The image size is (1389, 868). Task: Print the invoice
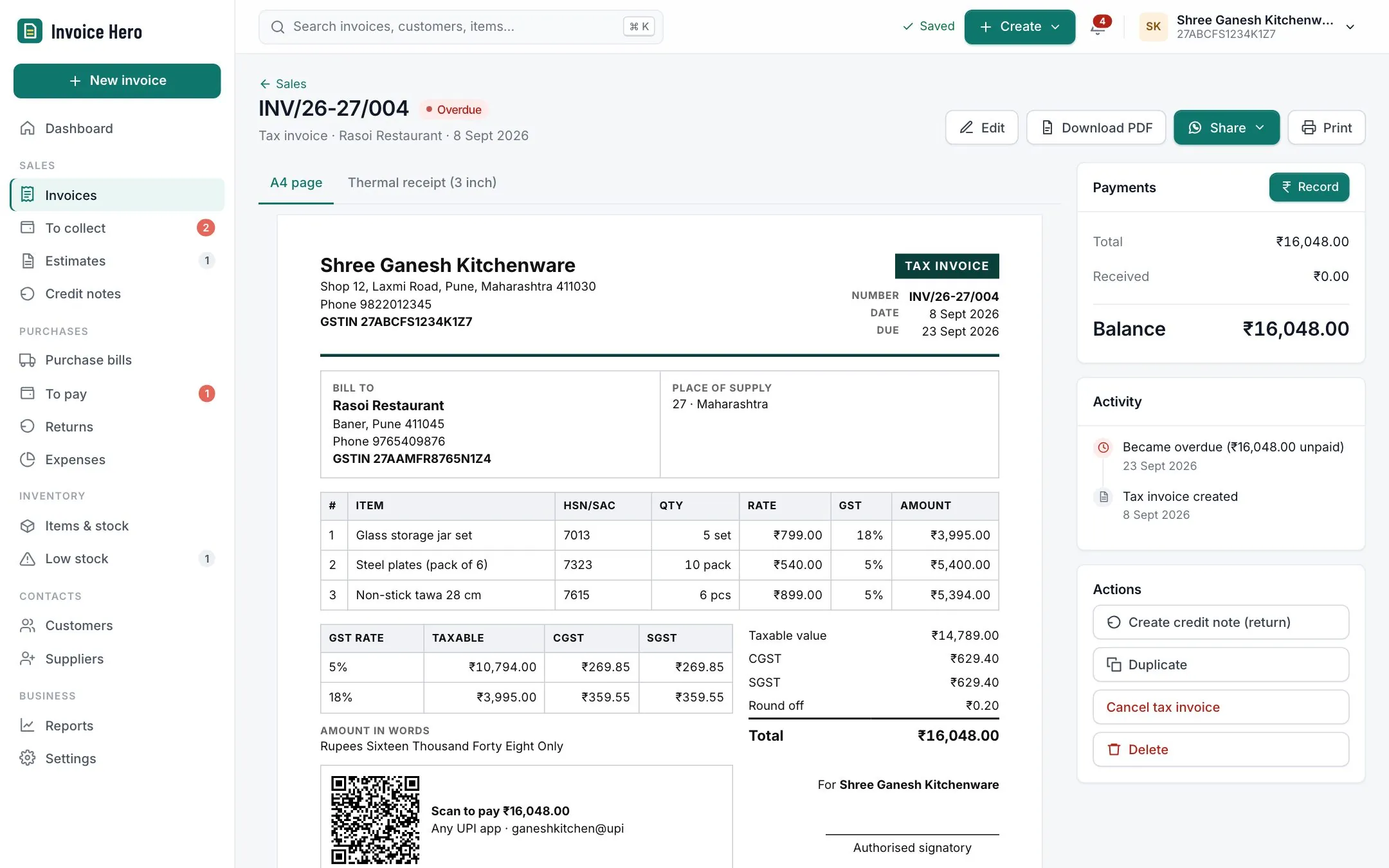point(1327,128)
